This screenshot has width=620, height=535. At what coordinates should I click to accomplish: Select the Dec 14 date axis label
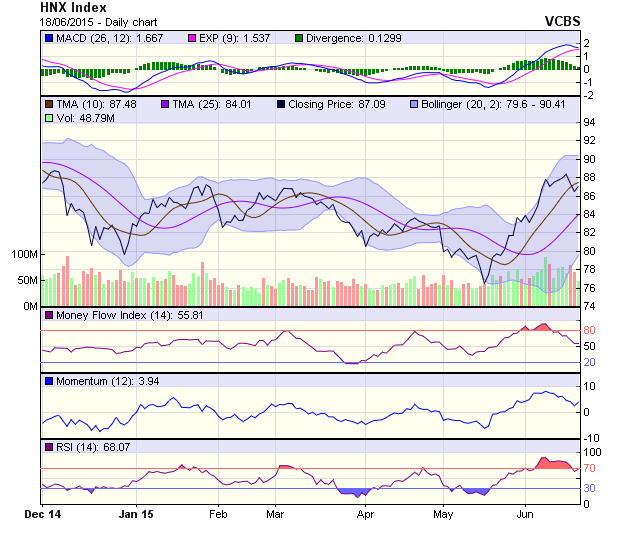(43, 516)
